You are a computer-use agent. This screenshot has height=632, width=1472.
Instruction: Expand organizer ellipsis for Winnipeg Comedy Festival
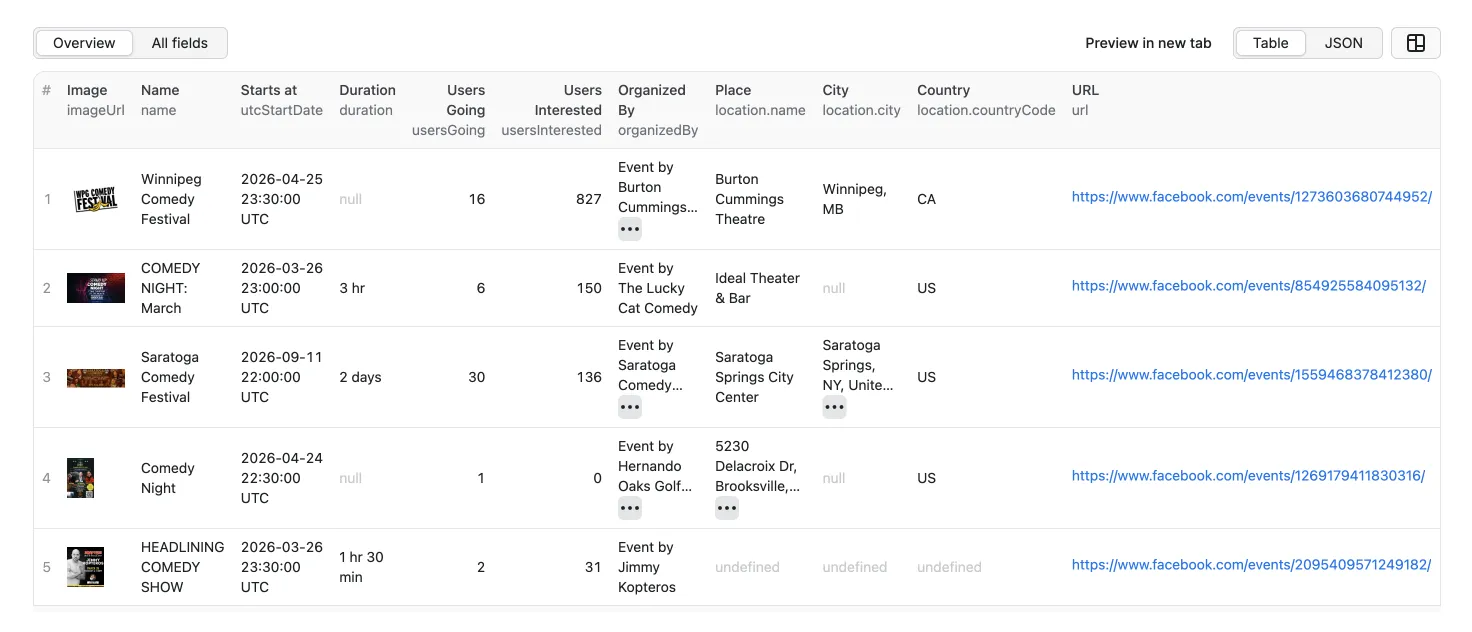[630, 229]
